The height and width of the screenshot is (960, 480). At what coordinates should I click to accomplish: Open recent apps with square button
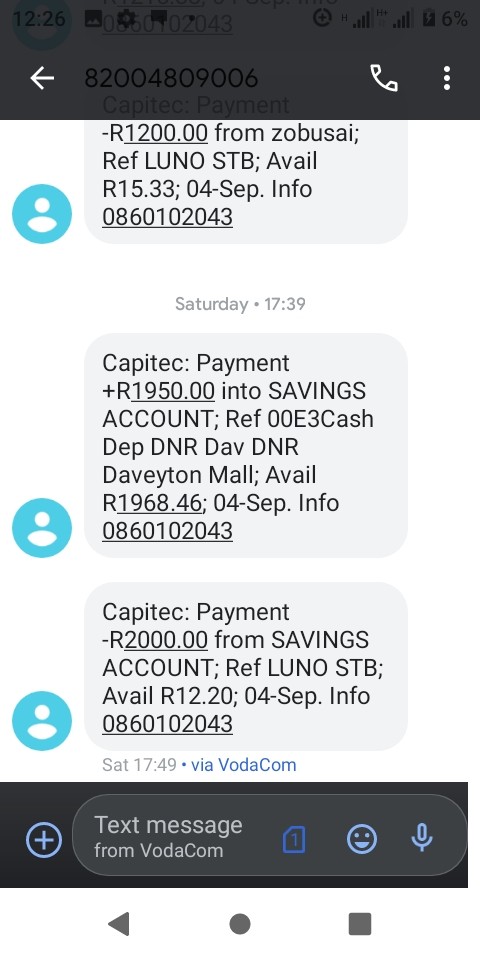360,923
